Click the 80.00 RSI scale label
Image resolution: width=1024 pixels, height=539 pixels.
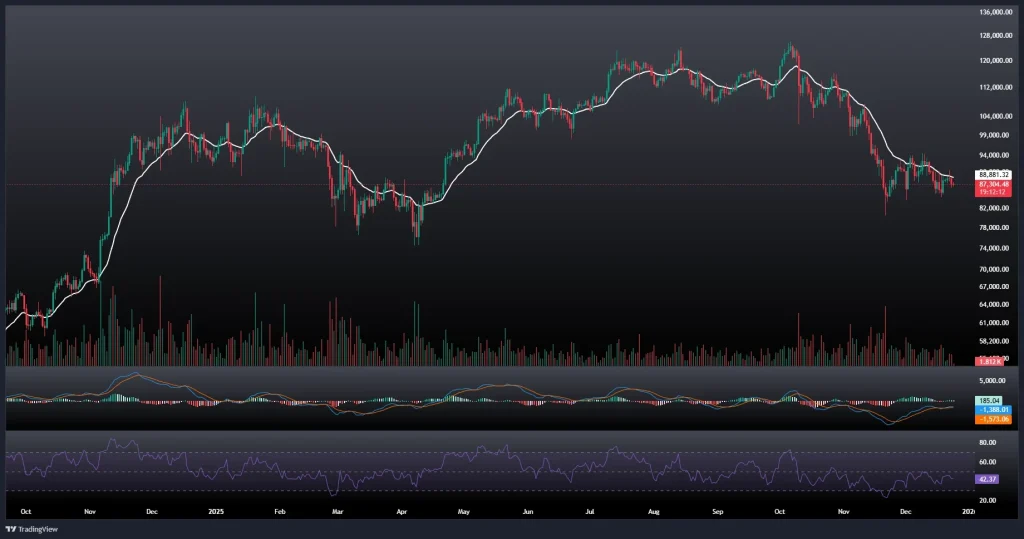(990, 441)
